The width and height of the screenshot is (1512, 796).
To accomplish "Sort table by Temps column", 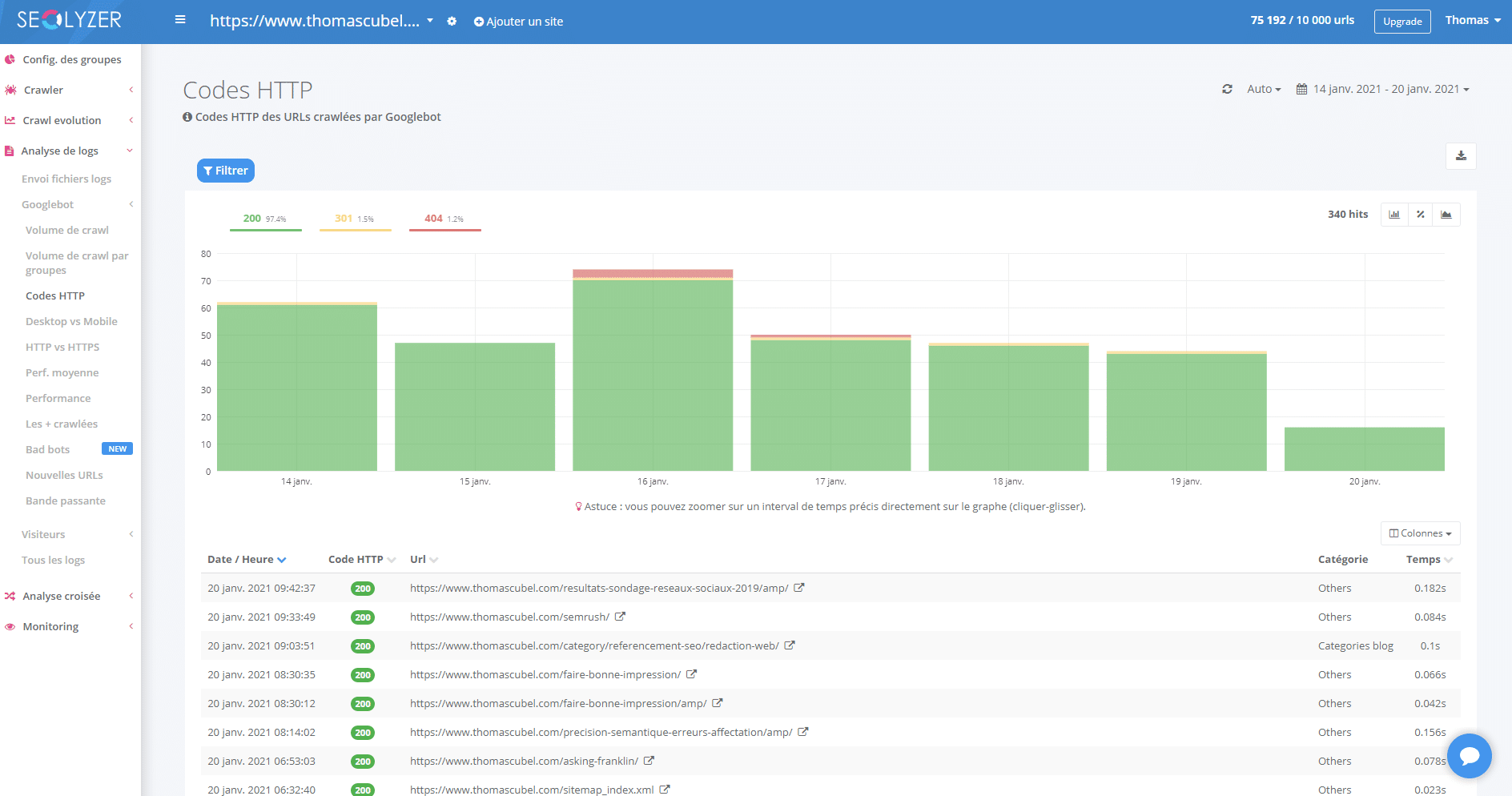I will (1430, 559).
